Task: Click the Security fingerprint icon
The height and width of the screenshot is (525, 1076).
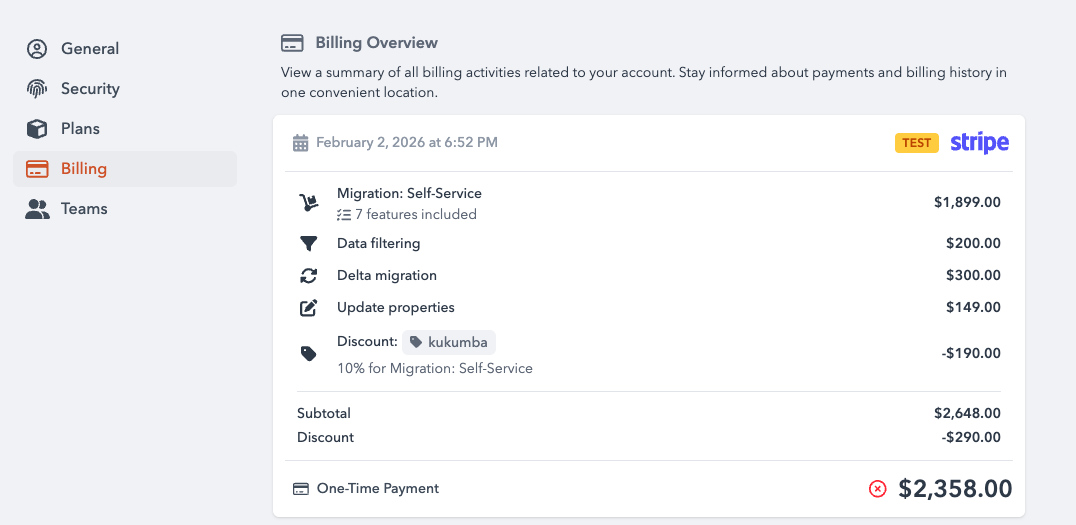Action: [37, 89]
